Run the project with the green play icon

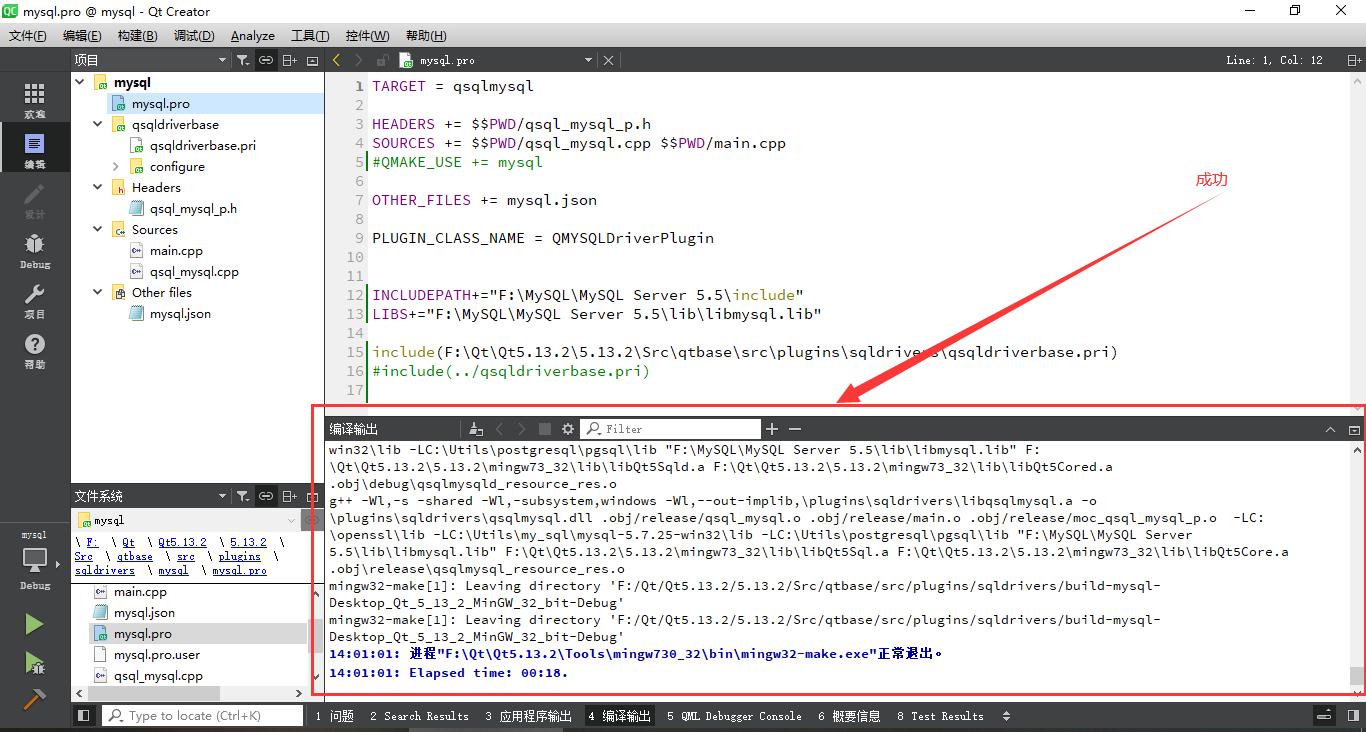[33, 623]
